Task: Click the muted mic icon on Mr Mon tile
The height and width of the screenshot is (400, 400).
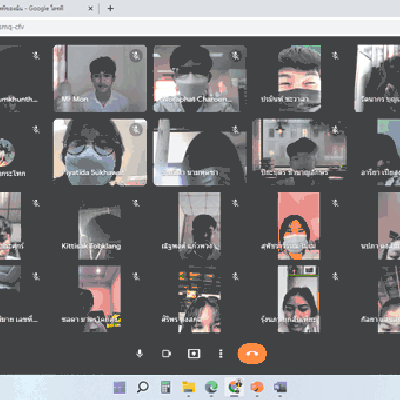Action: coord(136,55)
